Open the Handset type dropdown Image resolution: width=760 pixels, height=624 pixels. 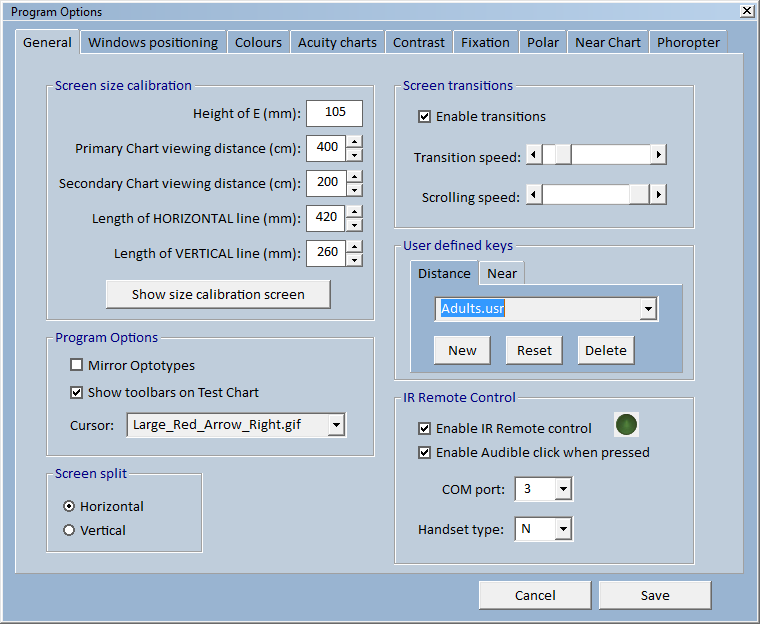point(563,529)
